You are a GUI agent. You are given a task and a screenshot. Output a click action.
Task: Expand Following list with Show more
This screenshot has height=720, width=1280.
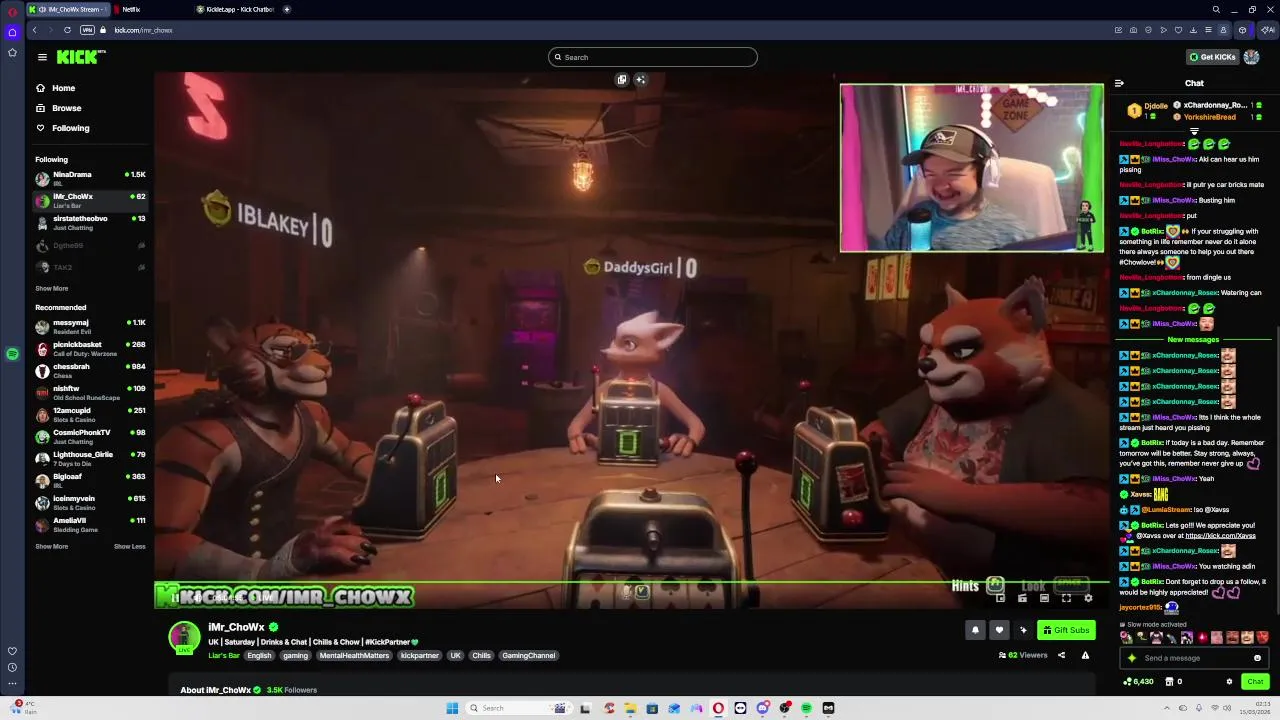click(x=52, y=288)
